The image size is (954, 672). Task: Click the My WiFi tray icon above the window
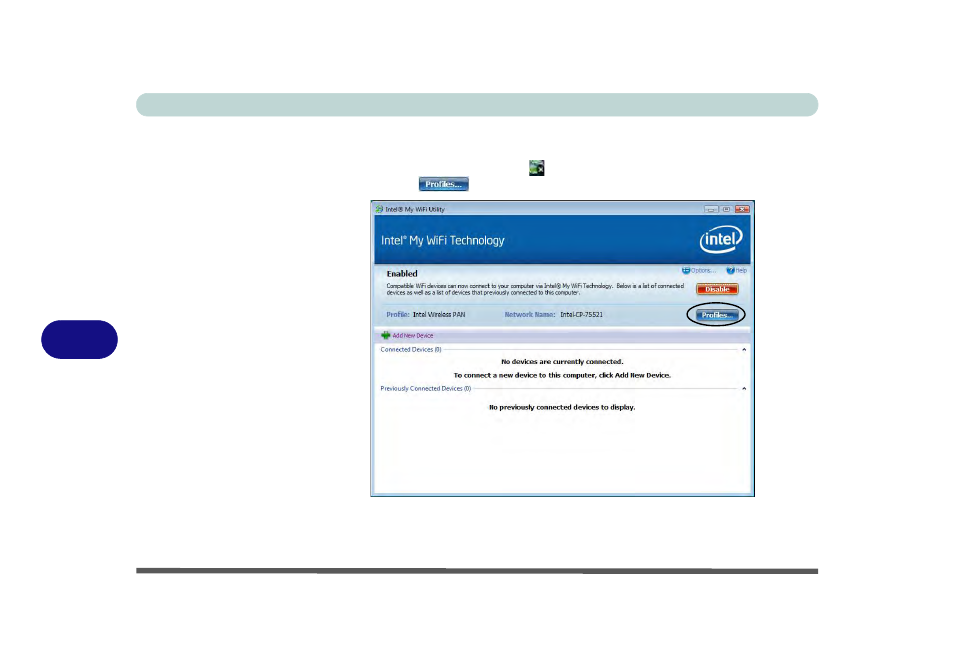pos(537,168)
